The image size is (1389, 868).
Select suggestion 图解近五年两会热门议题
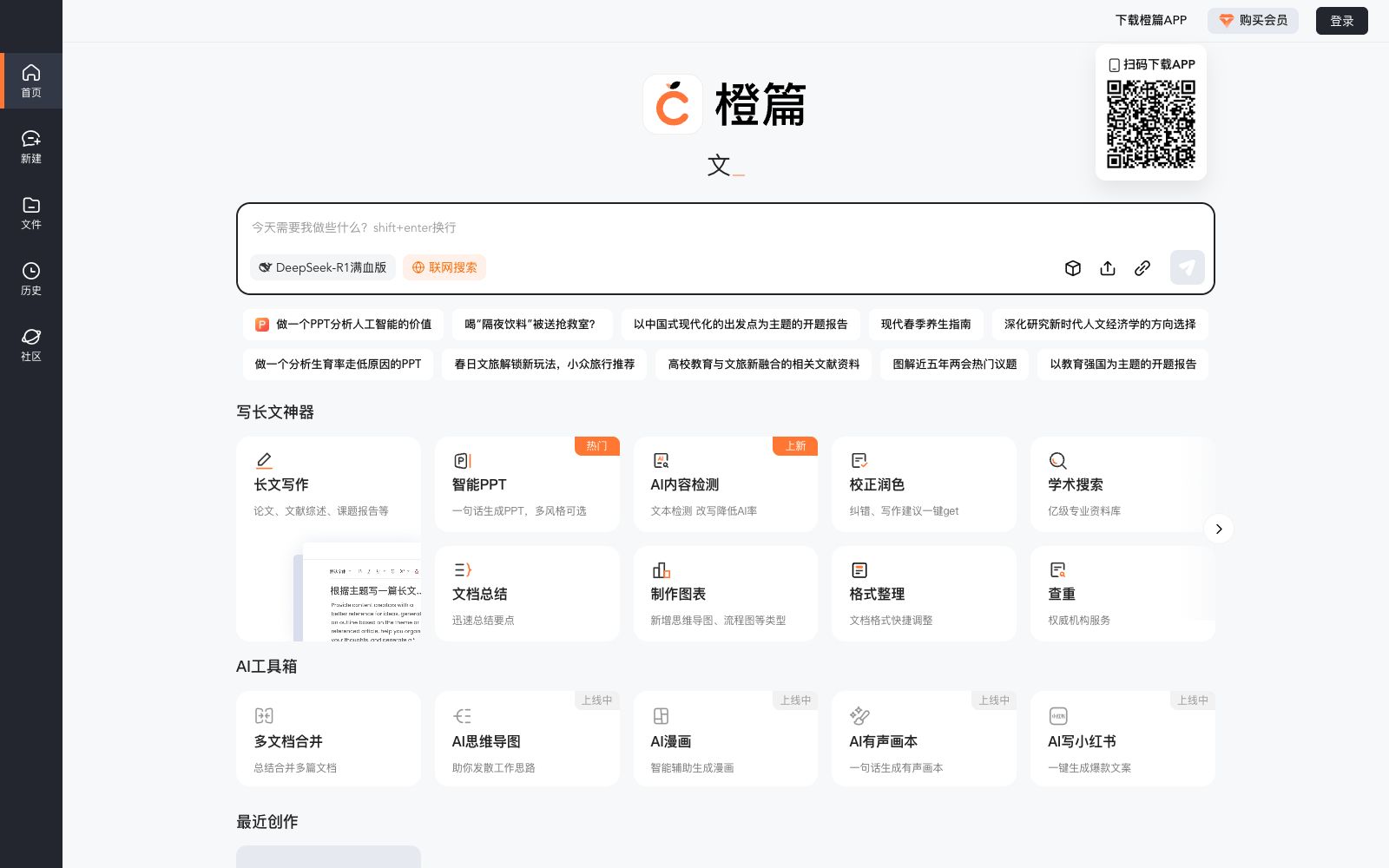pos(955,365)
